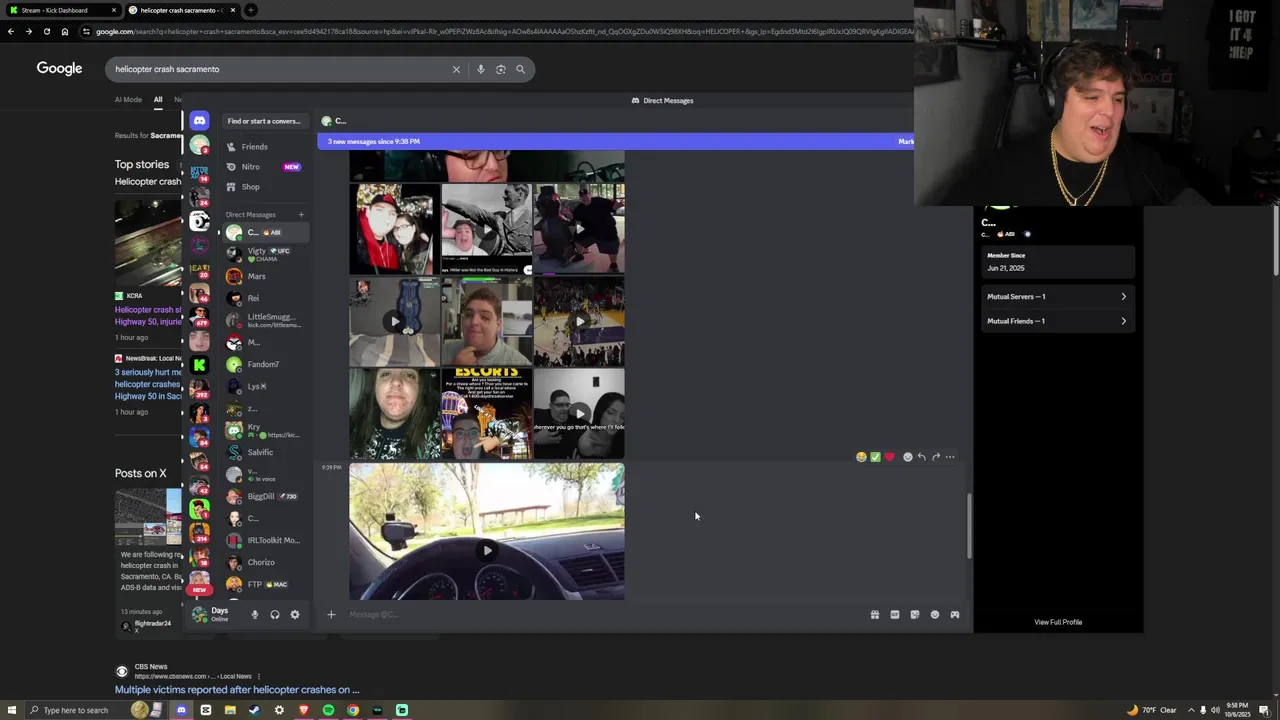Viewport: 1280px width, 720px height.
Task: Open the GIF picker icon
Action: [x=895, y=615]
